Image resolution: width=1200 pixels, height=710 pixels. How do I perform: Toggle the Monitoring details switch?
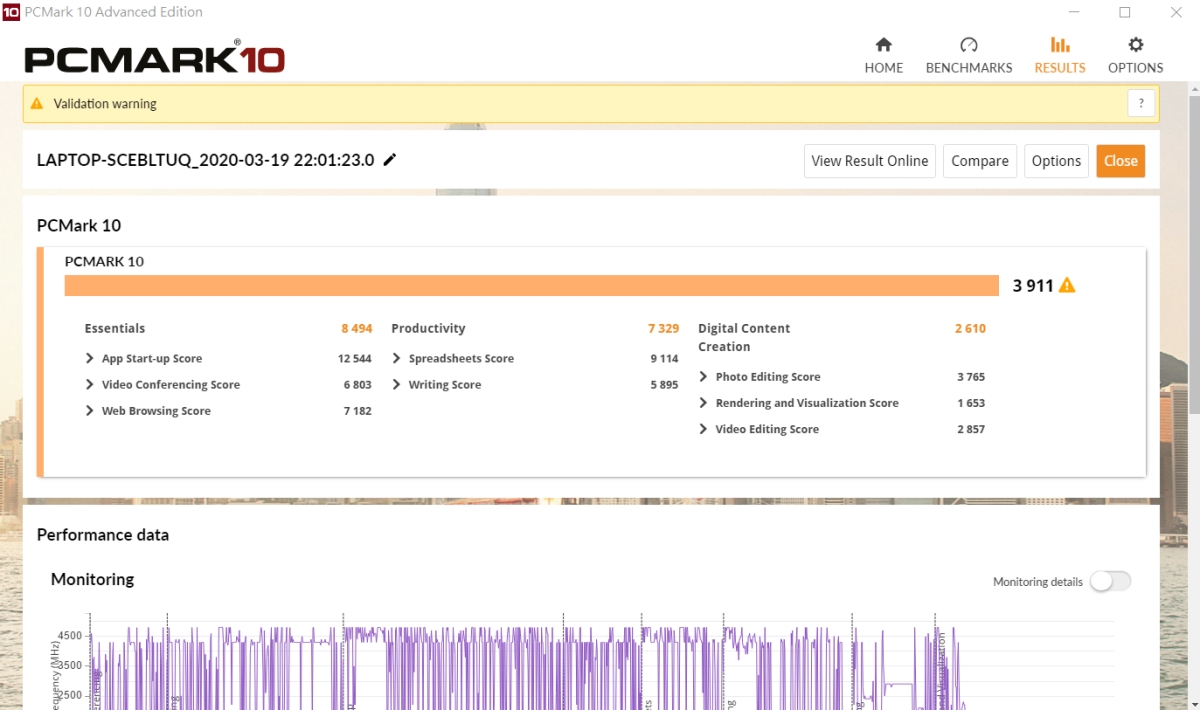click(x=1110, y=582)
